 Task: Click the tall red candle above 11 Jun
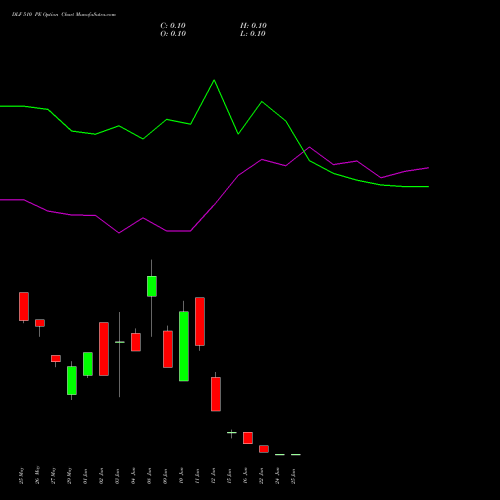[200, 321]
